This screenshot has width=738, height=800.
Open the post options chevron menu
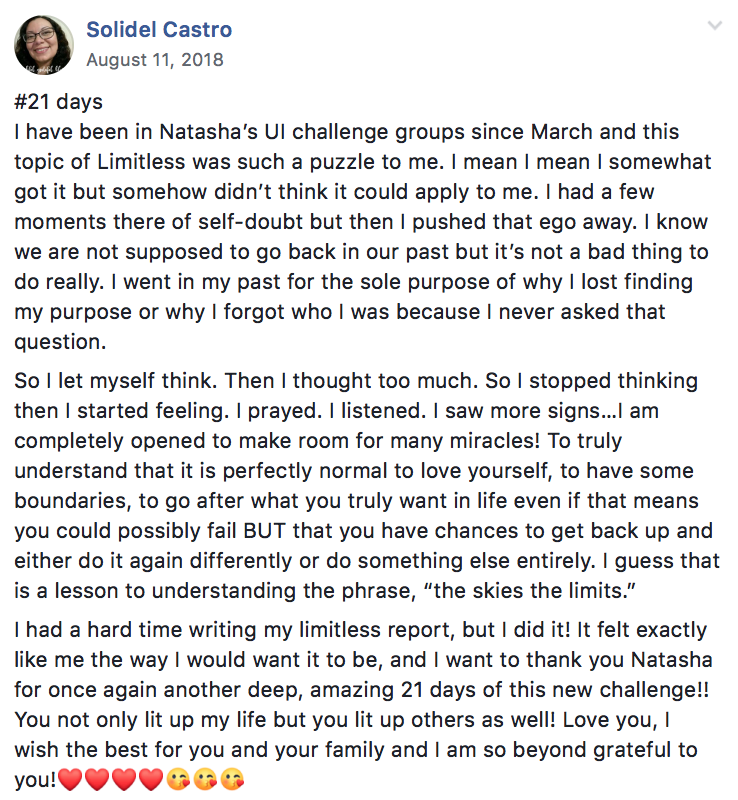point(714,26)
